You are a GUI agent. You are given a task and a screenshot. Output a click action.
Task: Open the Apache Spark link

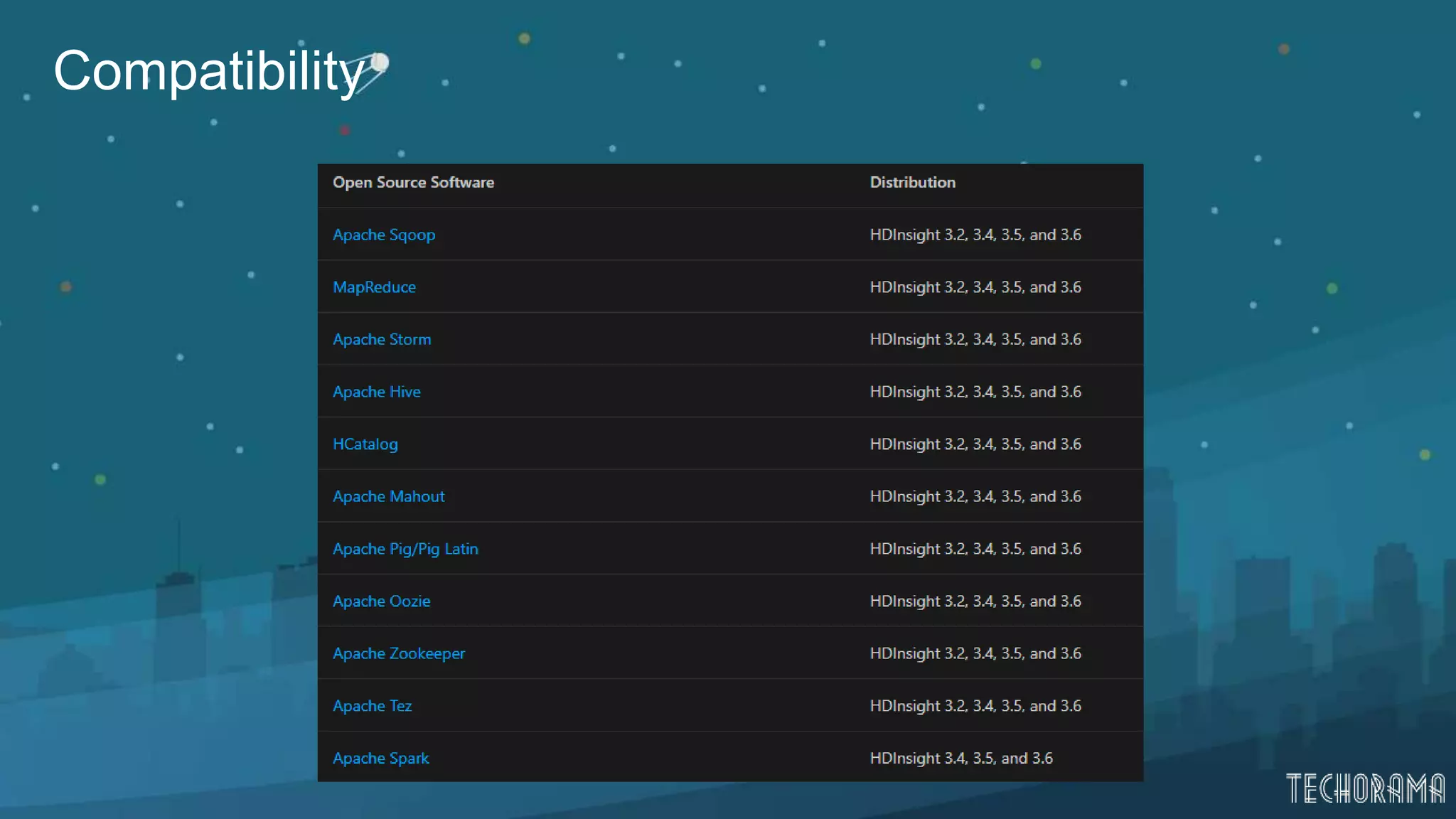380,759
